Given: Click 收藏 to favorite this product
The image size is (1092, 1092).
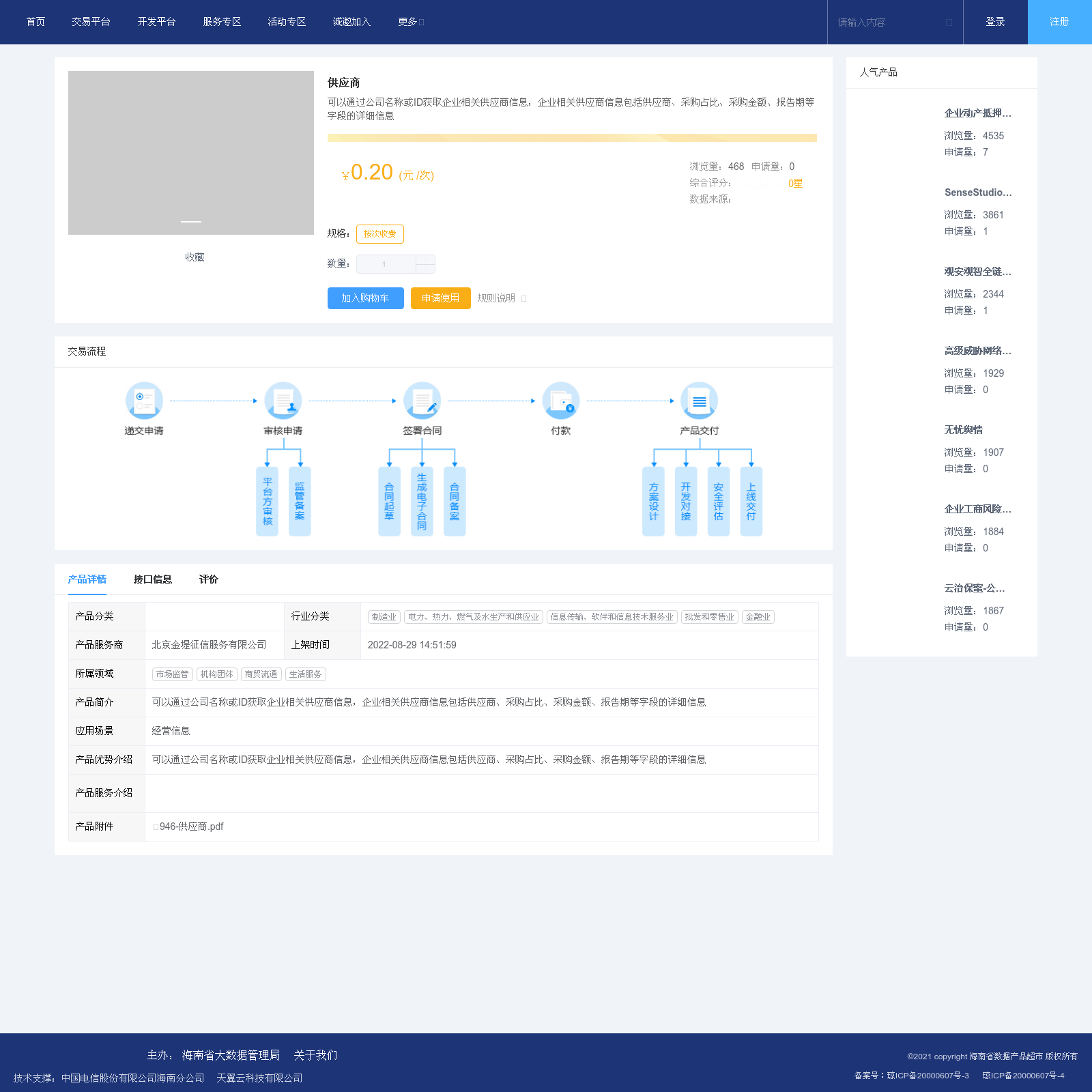Looking at the screenshot, I should [195, 257].
